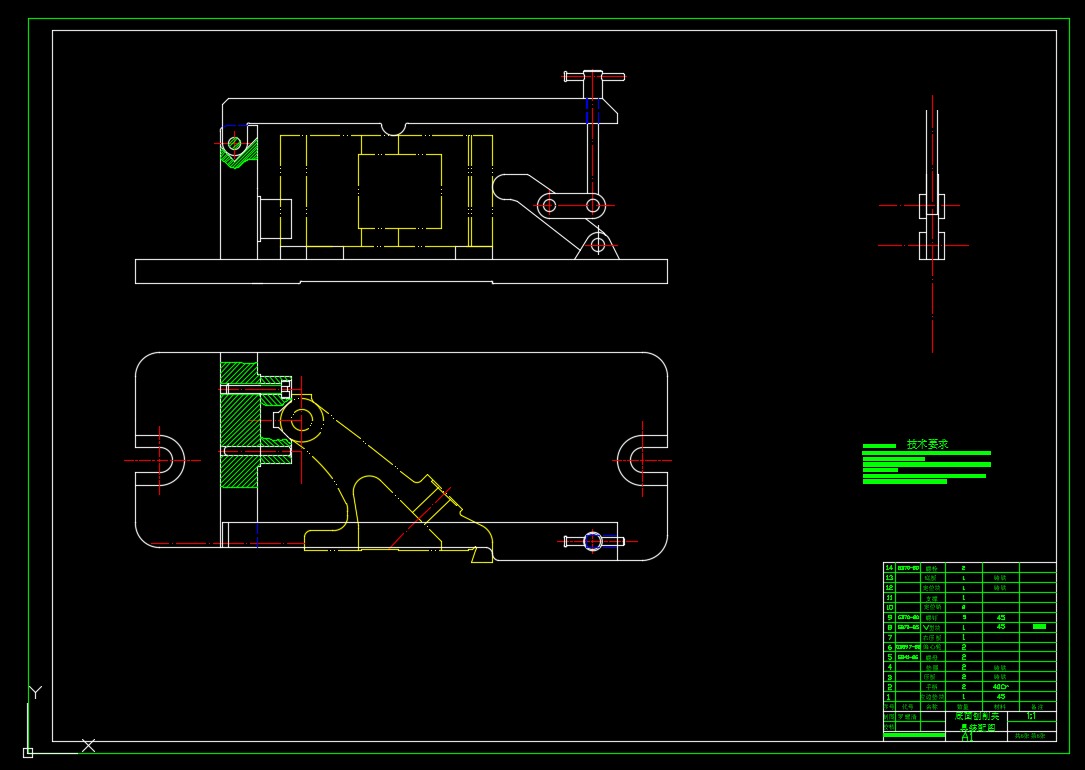Click the Y axis label of UCS icon

click(35, 691)
